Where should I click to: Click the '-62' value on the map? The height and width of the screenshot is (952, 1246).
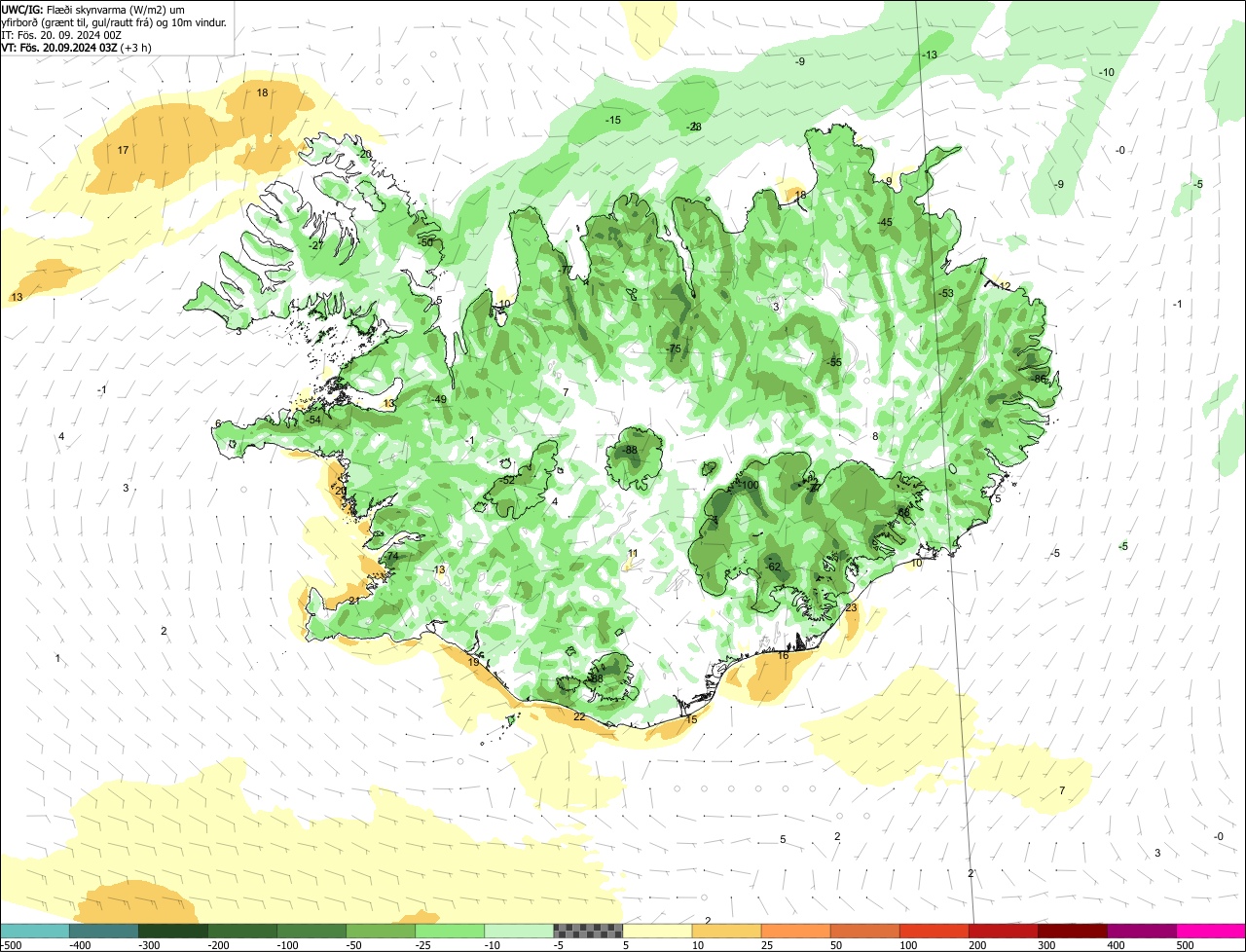(x=774, y=567)
